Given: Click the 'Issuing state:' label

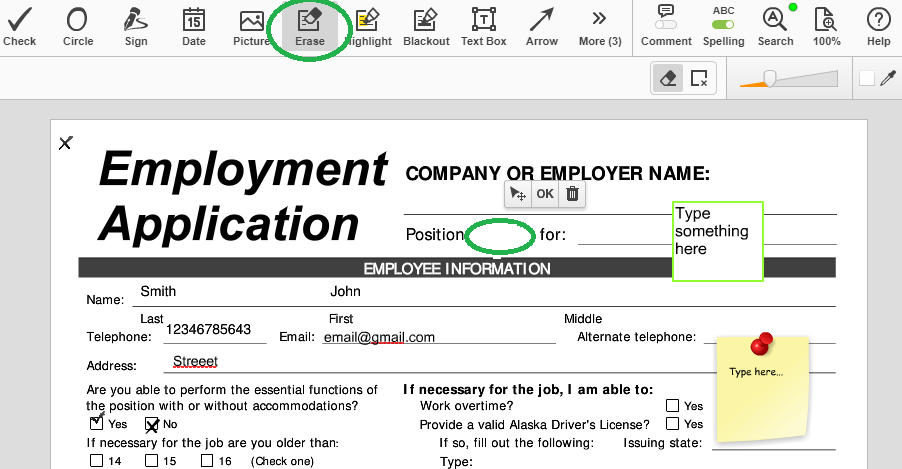Looking at the screenshot, I should tap(663, 443).
